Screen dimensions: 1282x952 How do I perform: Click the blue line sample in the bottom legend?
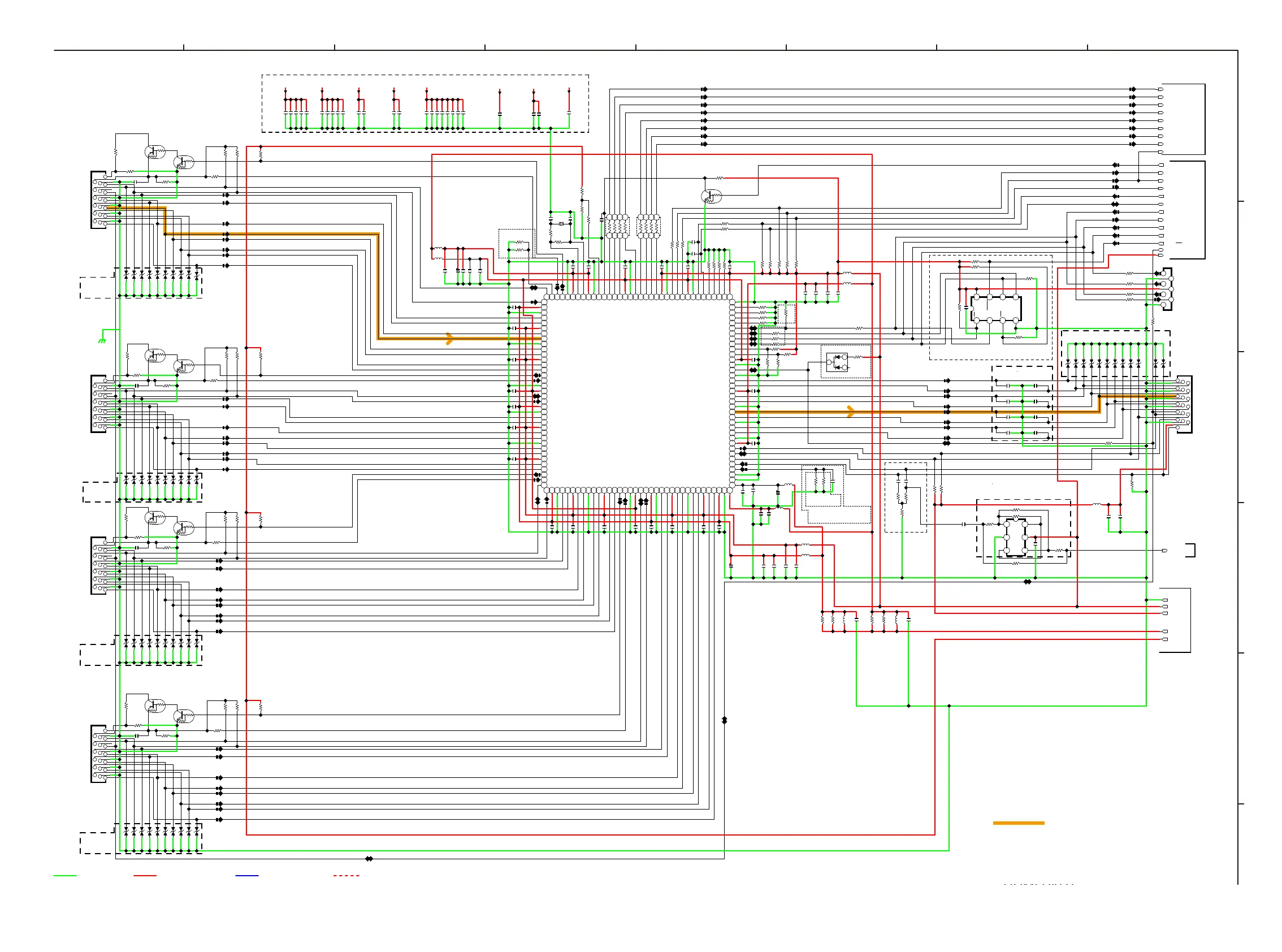click(246, 876)
